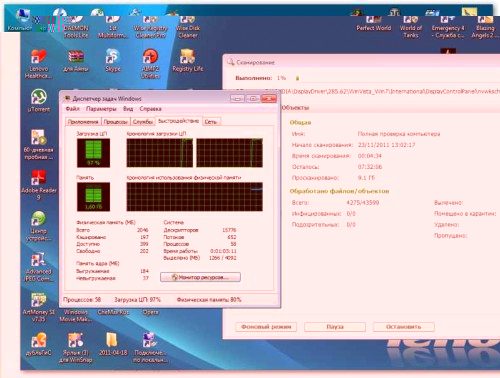Click the physical memory usage history graph

(x=195, y=197)
